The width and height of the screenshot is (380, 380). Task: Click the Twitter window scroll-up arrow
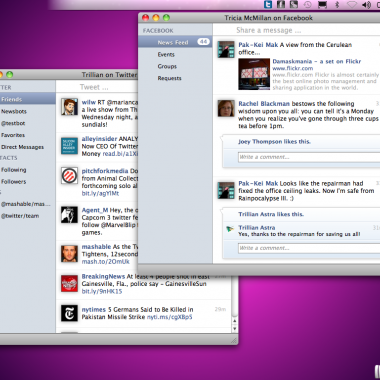tap(234, 322)
